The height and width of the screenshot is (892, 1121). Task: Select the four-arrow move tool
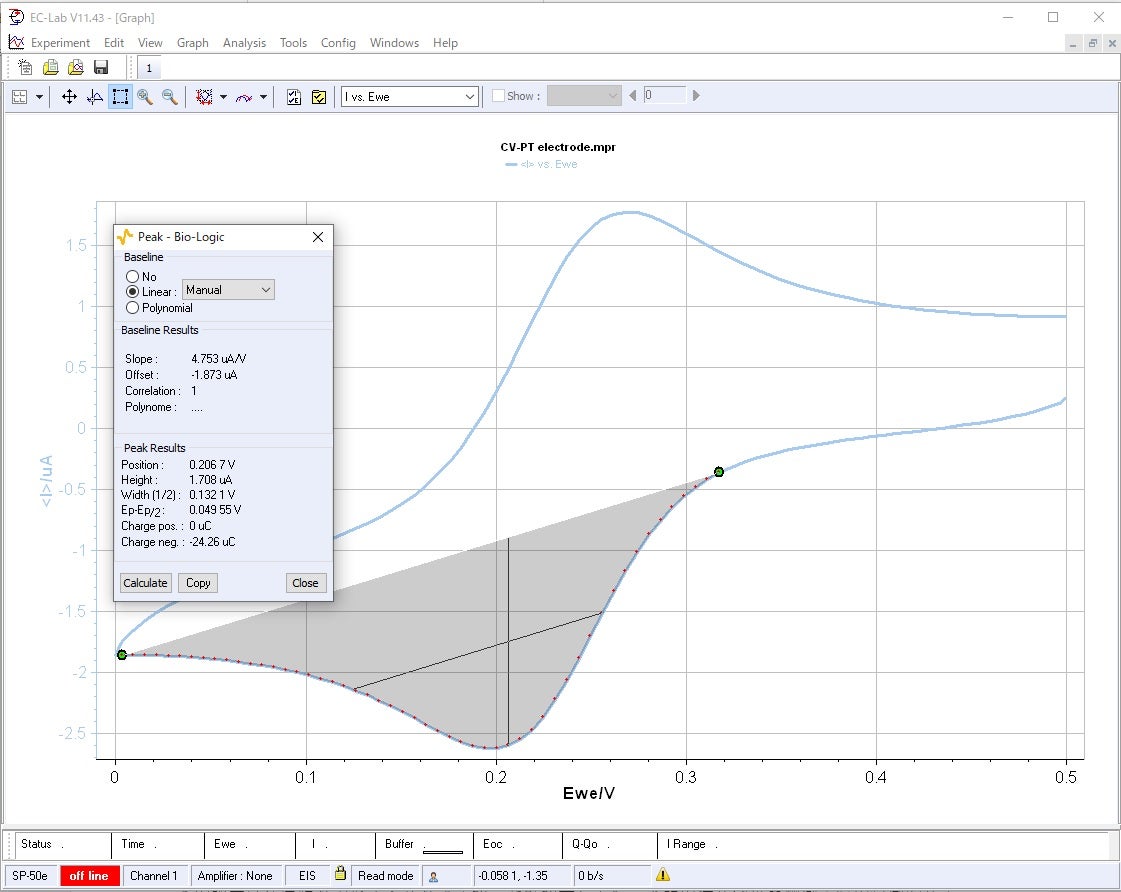(69, 96)
